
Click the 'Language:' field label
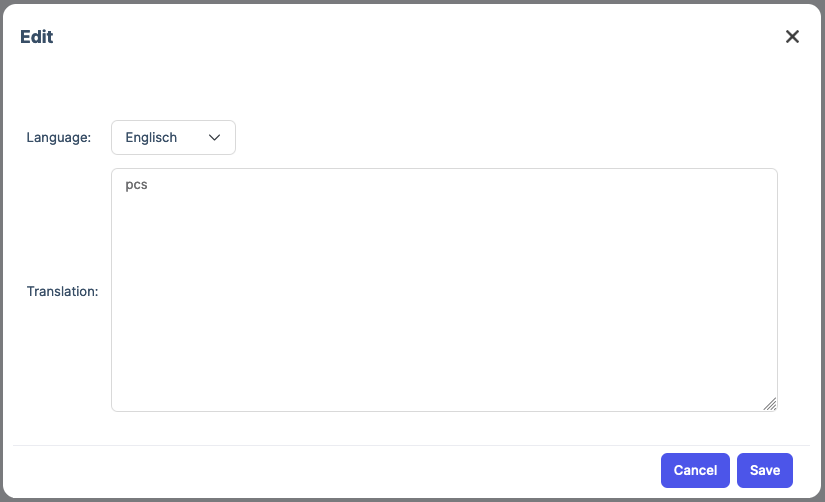(x=58, y=138)
